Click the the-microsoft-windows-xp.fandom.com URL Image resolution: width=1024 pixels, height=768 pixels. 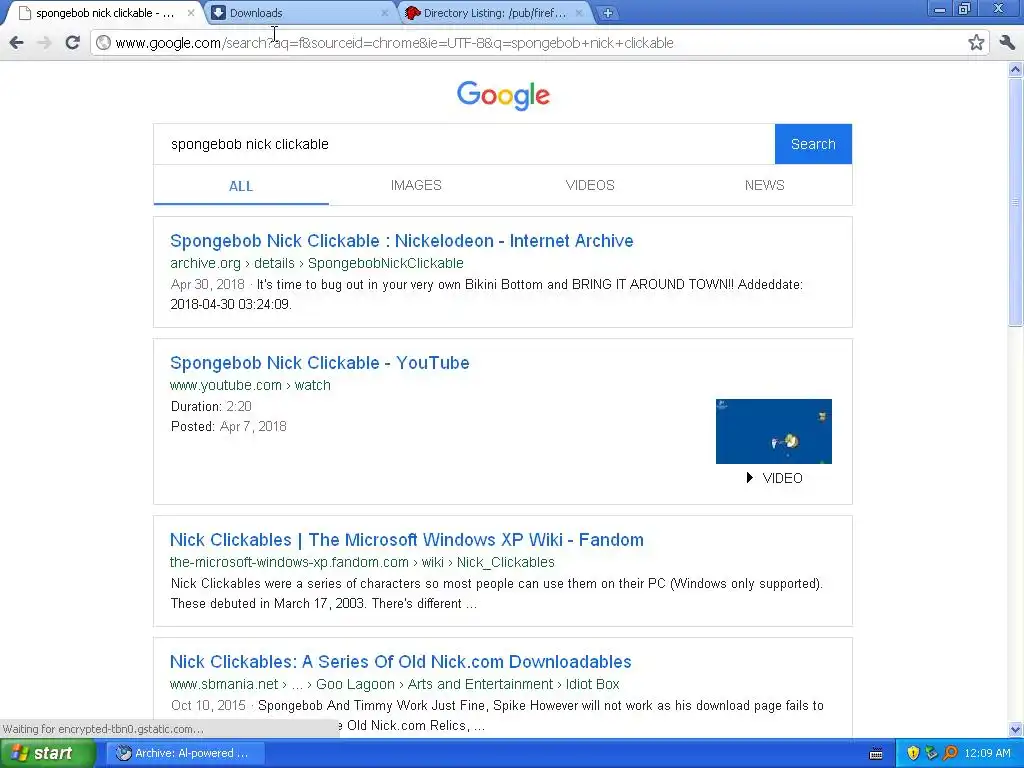point(362,562)
